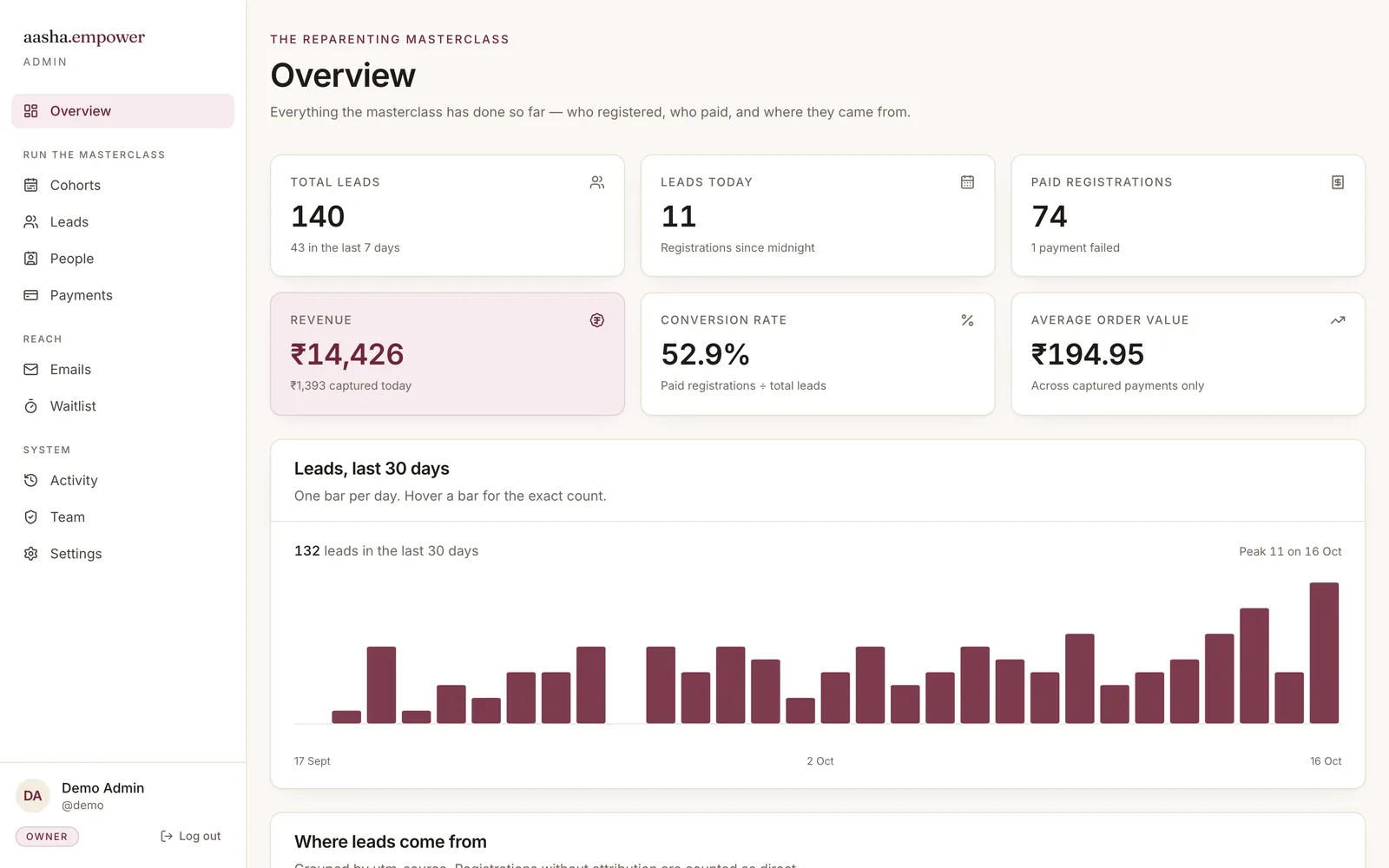Click the Overview grid icon in sidebar
The height and width of the screenshot is (868, 1389).
(31, 111)
